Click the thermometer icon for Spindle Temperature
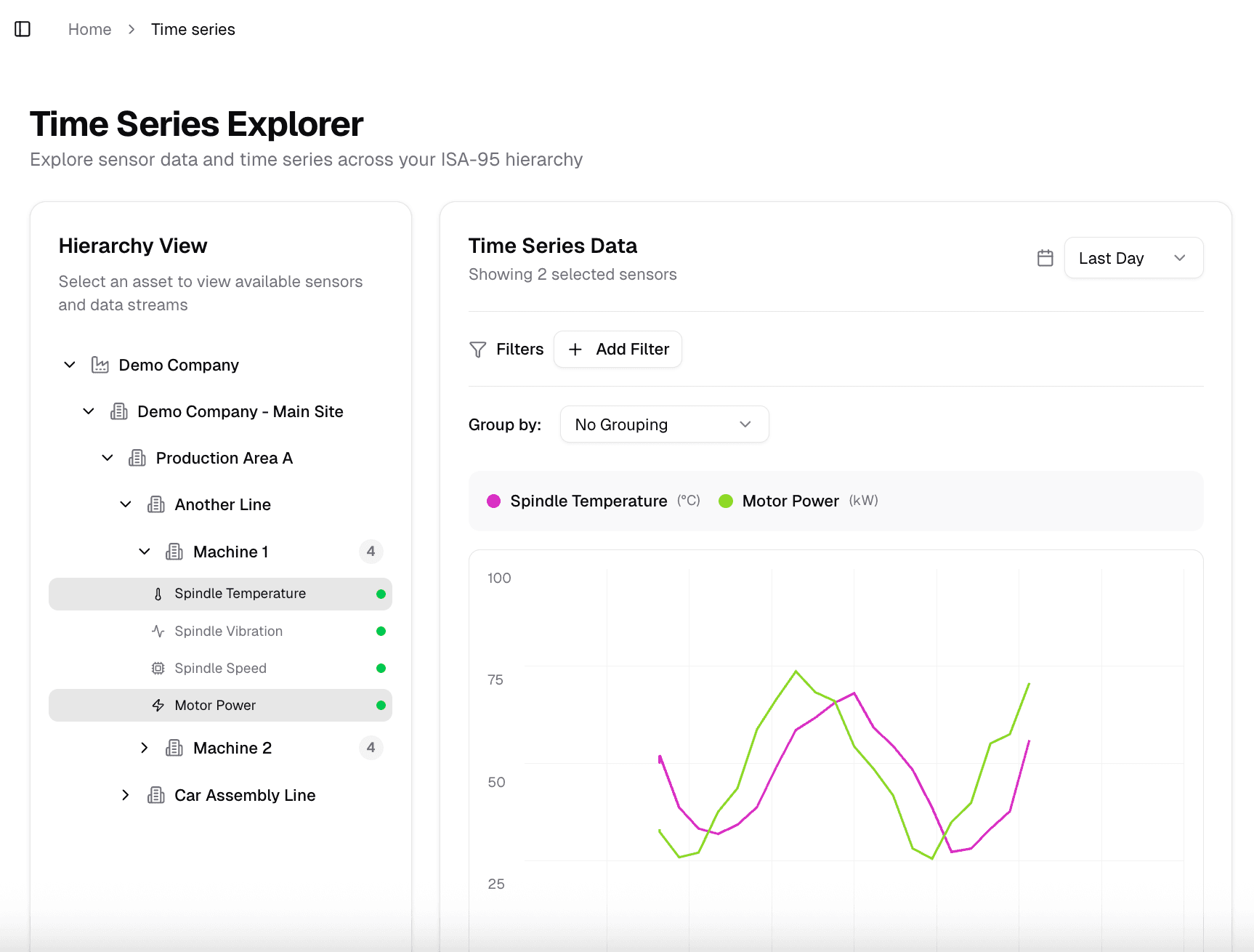 click(158, 594)
